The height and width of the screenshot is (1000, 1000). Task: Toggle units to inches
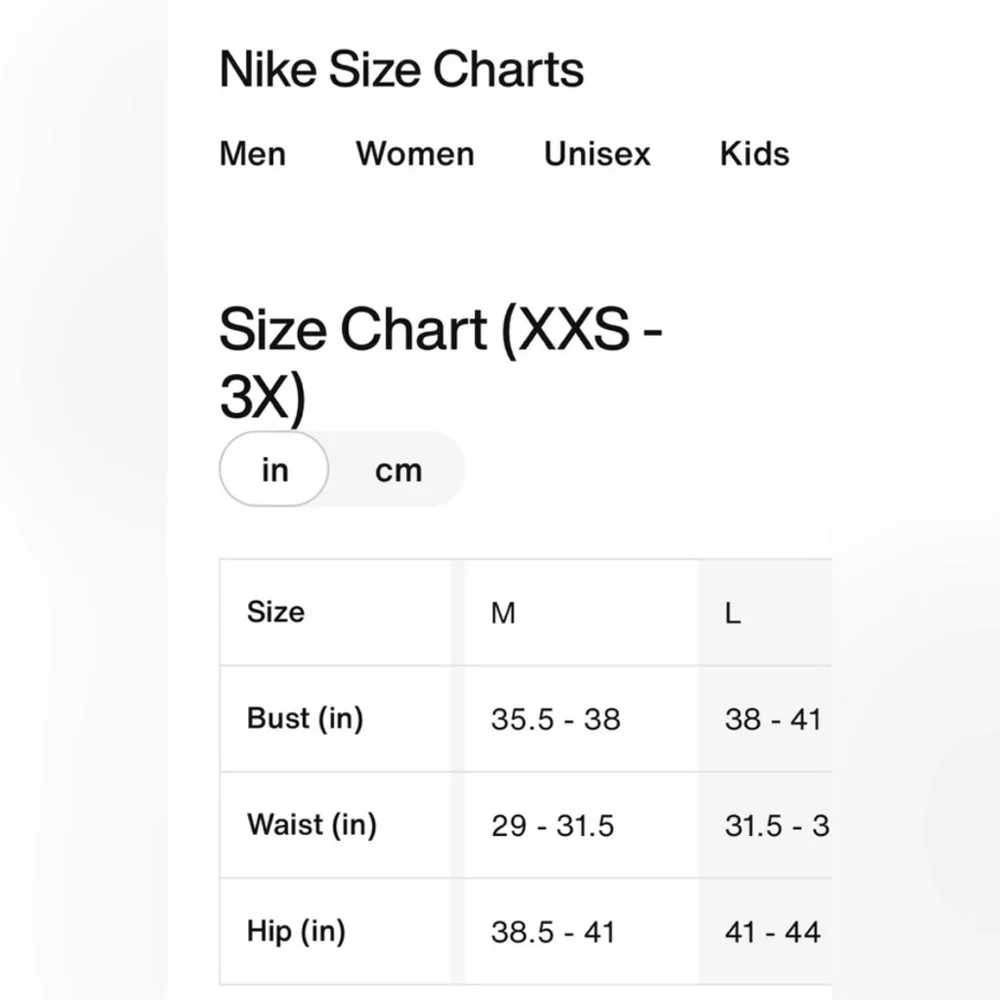pyautogui.click(x=274, y=469)
